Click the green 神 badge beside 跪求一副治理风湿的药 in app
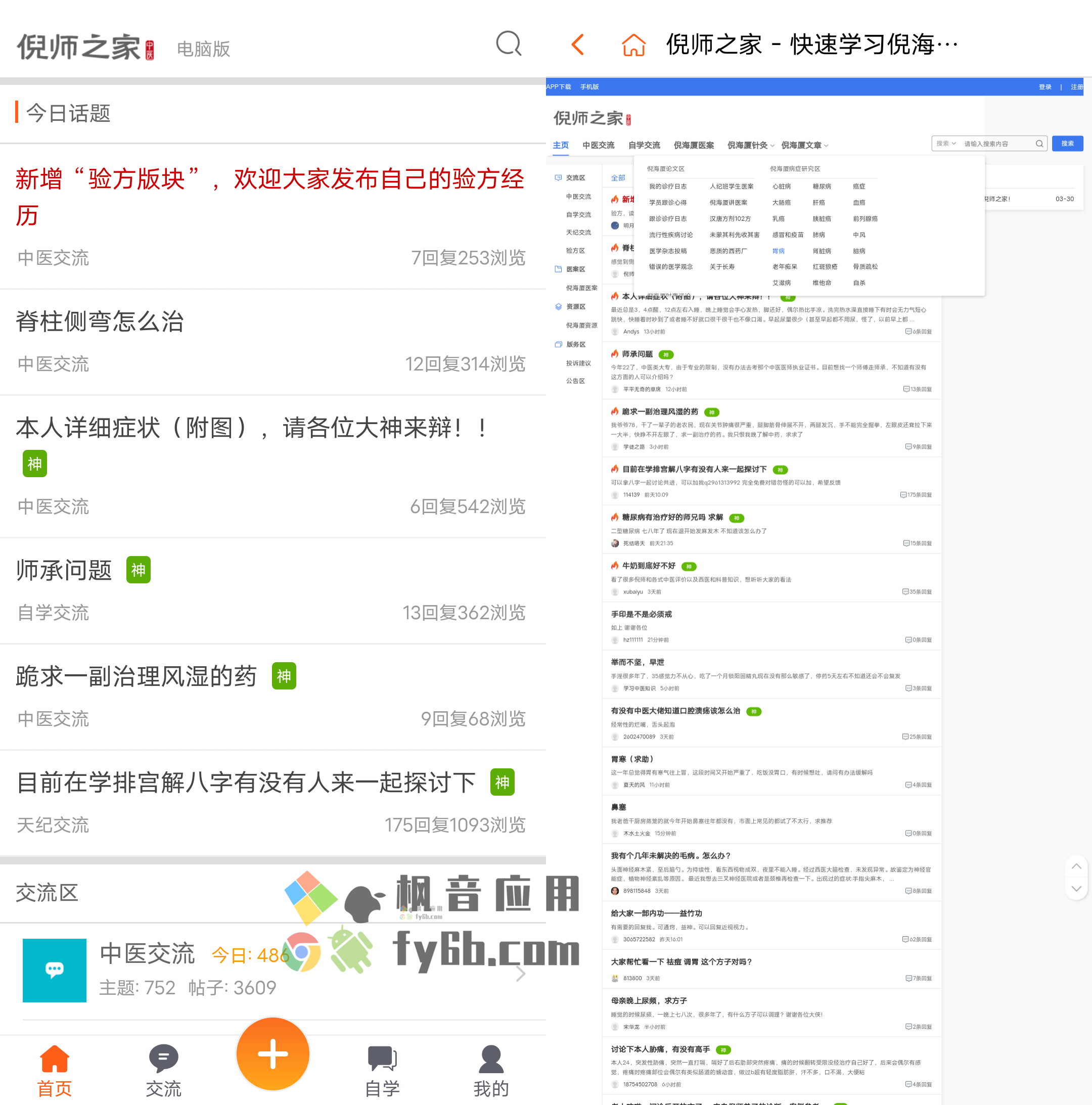Image resolution: width=1092 pixels, height=1105 pixels. 284,676
